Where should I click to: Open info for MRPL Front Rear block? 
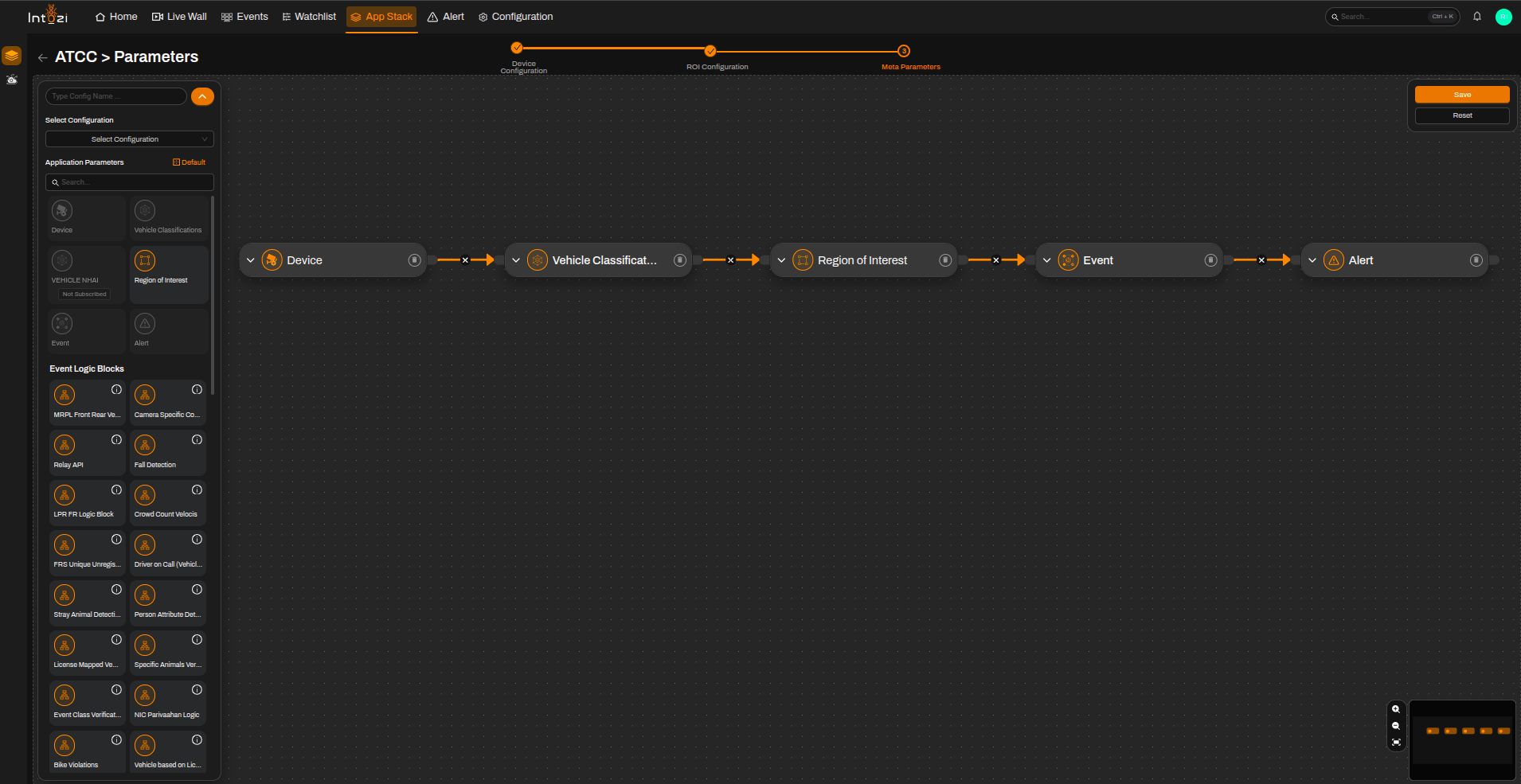click(116, 390)
